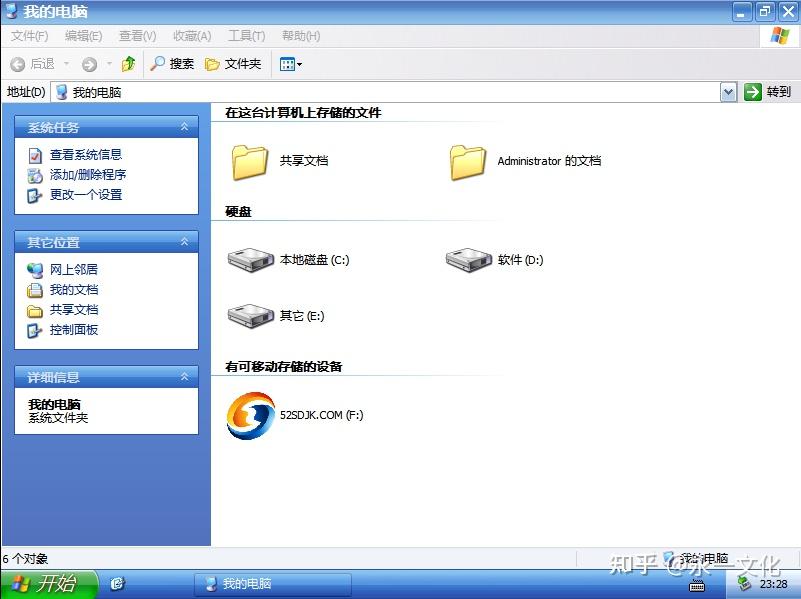Click the 后退 text label on toolbar
801x599 pixels.
click(x=42, y=64)
